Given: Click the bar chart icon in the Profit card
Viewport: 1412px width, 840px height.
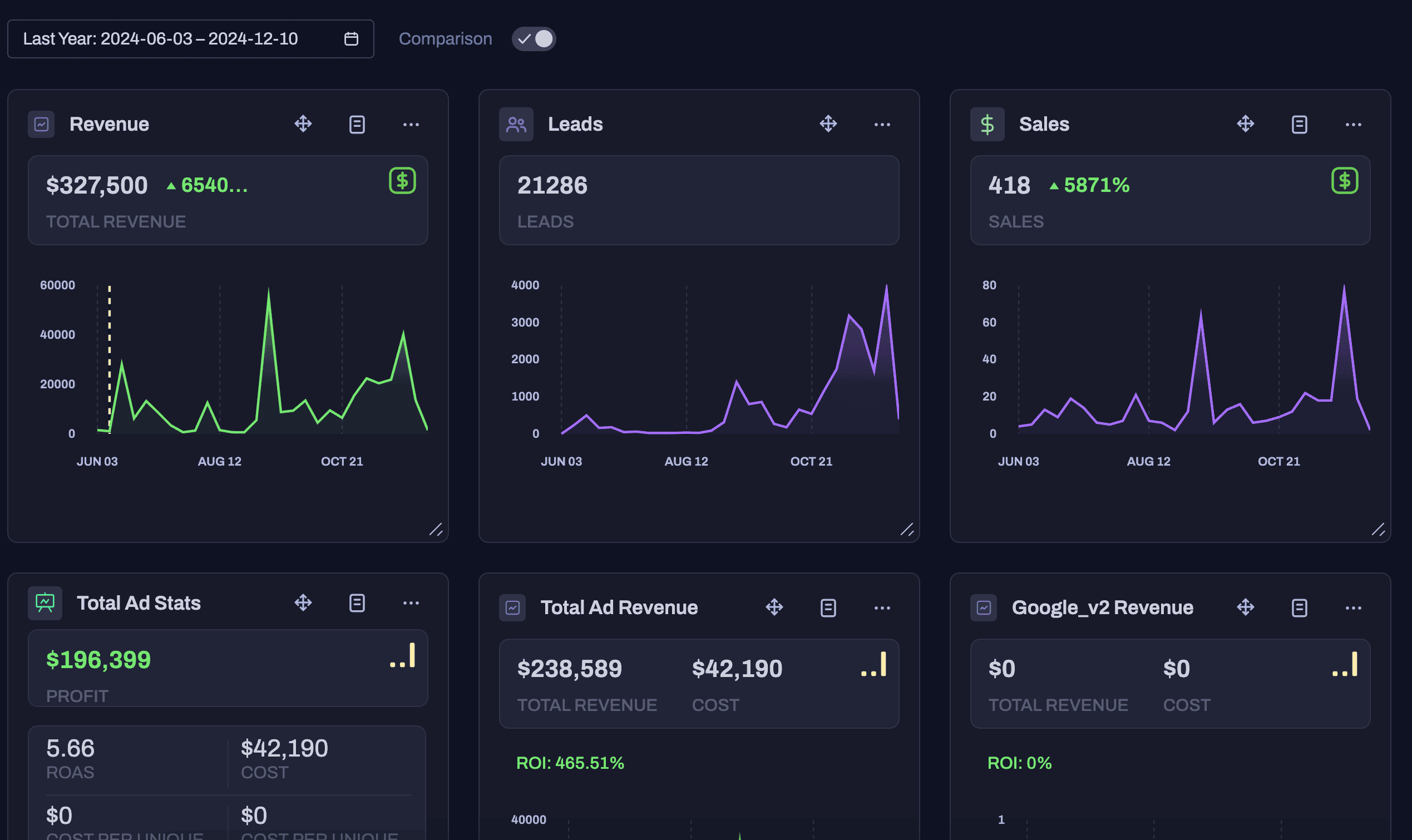Looking at the screenshot, I should [x=403, y=656].
